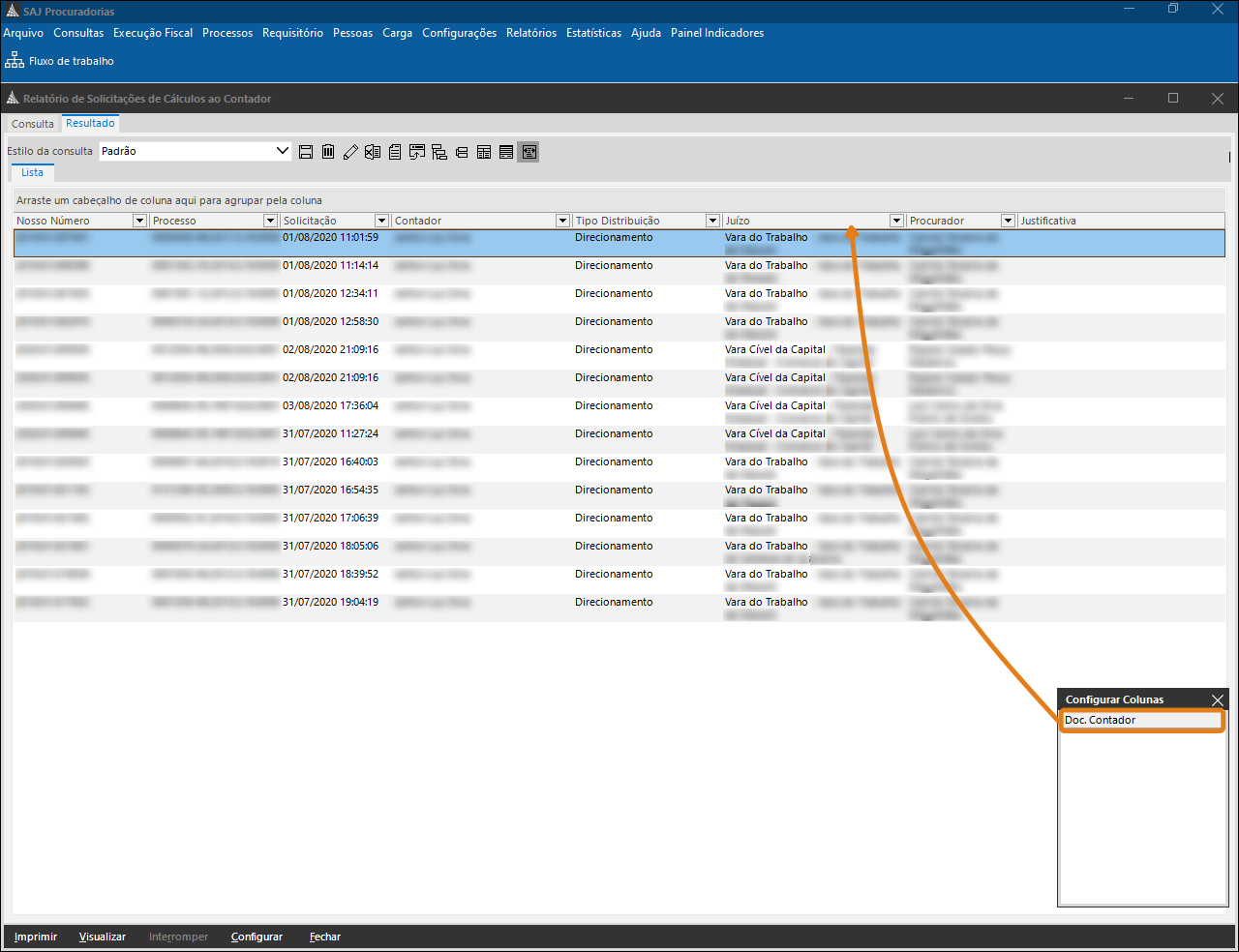This screenshot has width=1239, height=952.
Task: Open the Execução Fiscal menu
Action: (153, 33)
